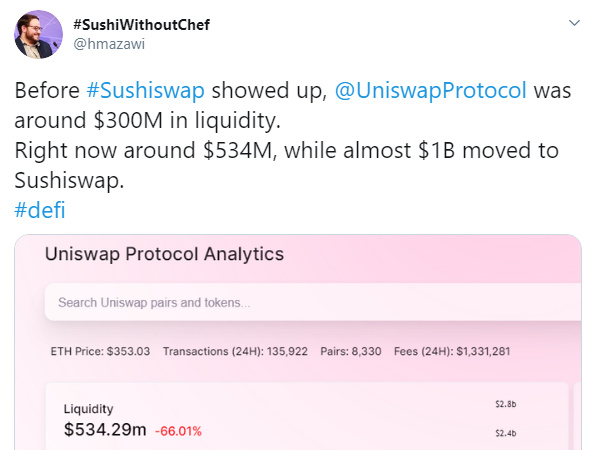Screen dimensions: 596x450
Task: Select the Fees (24H) $1,331,281 stat
Action: [x=452, y=351]
